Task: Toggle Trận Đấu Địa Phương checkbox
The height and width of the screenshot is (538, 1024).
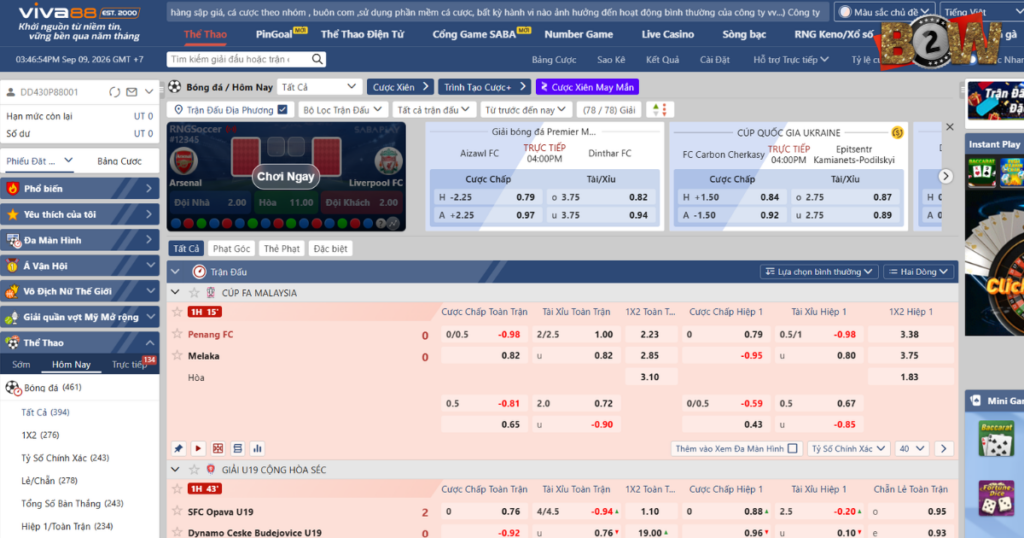Action: coord(282,110)
